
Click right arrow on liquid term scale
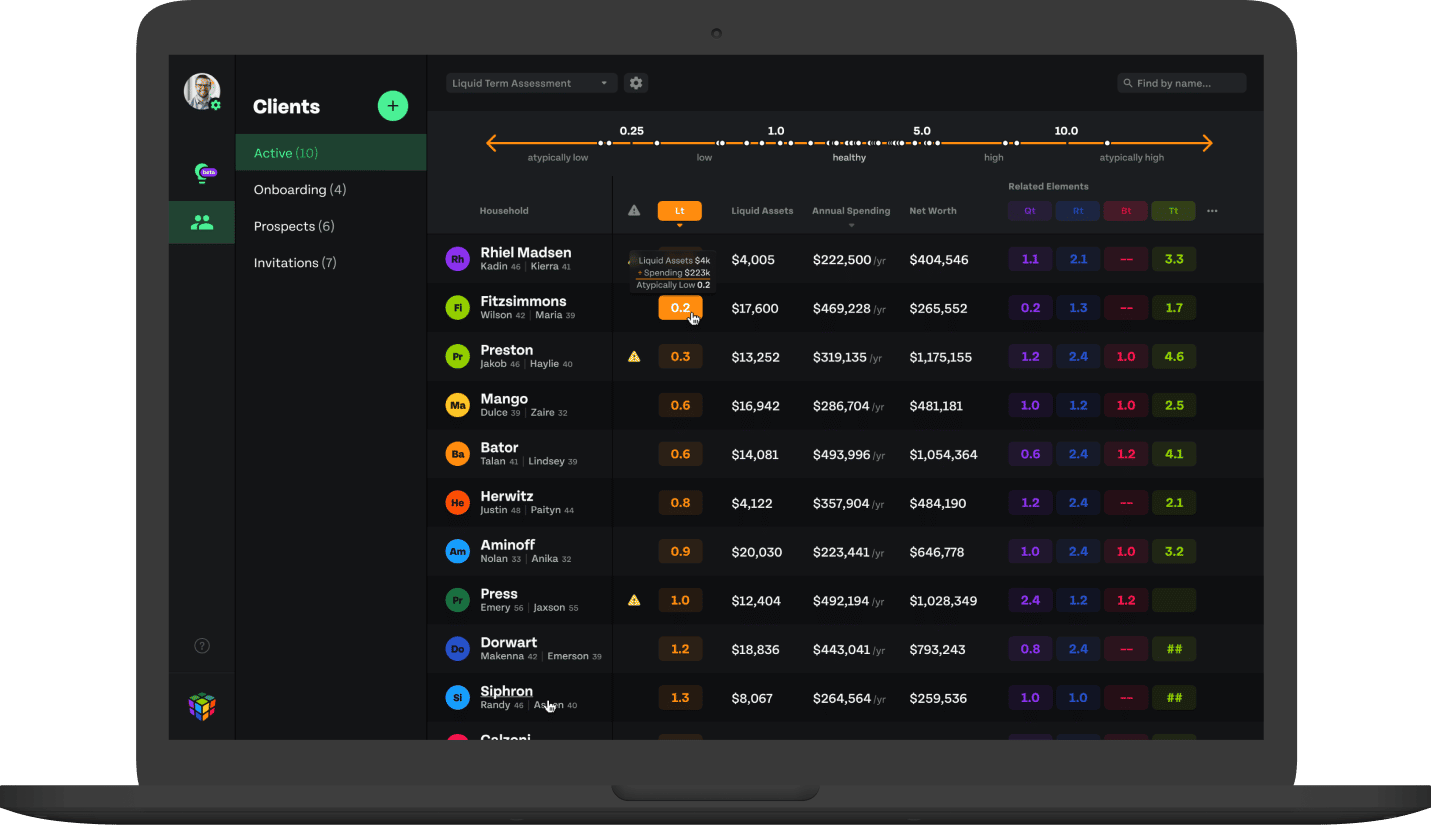1205,144
